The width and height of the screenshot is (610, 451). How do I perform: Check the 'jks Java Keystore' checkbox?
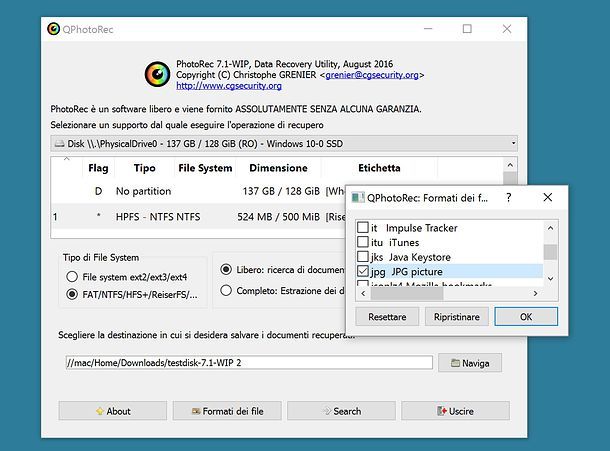363,256
